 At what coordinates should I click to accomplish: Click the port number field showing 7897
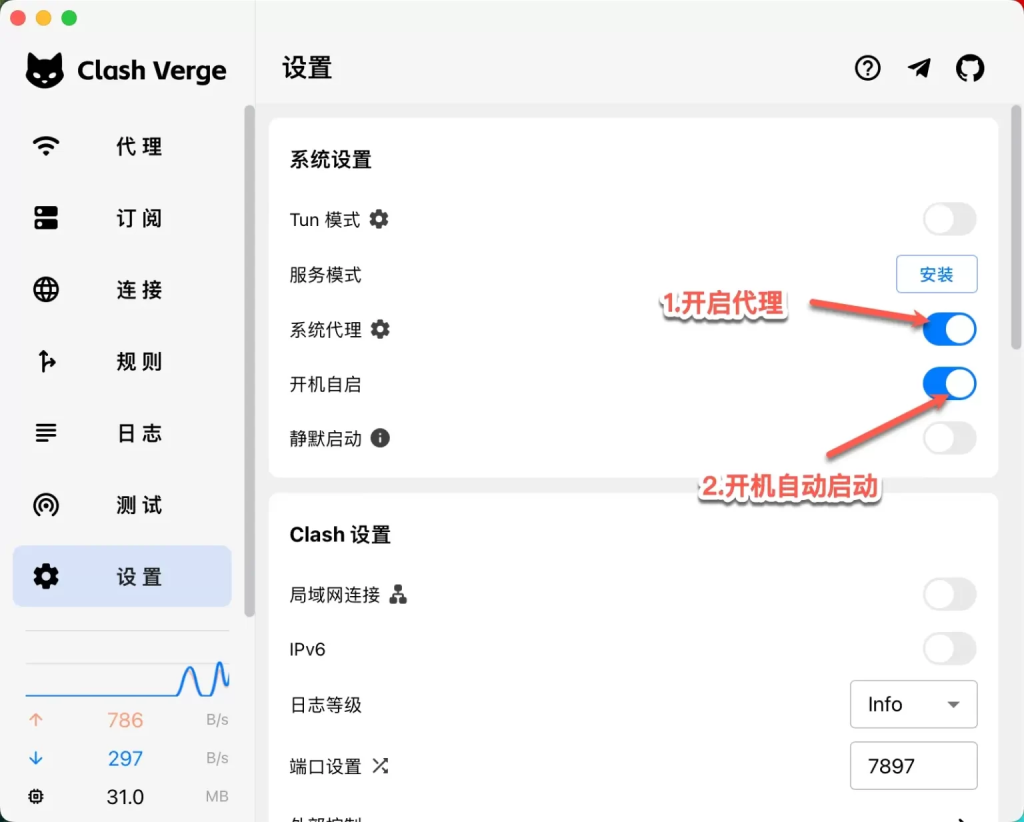[912, 765]
